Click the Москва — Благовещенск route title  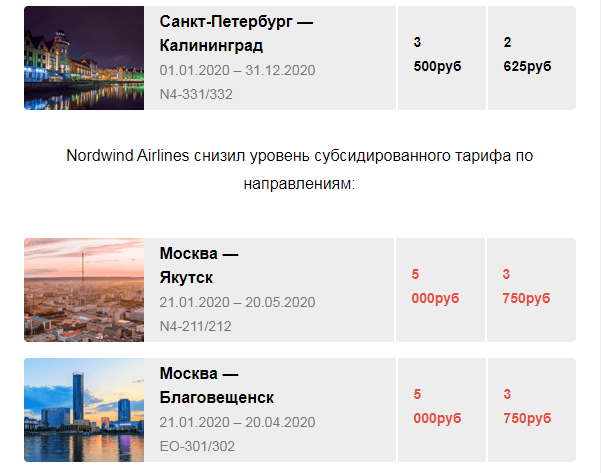tap(217, 386)
